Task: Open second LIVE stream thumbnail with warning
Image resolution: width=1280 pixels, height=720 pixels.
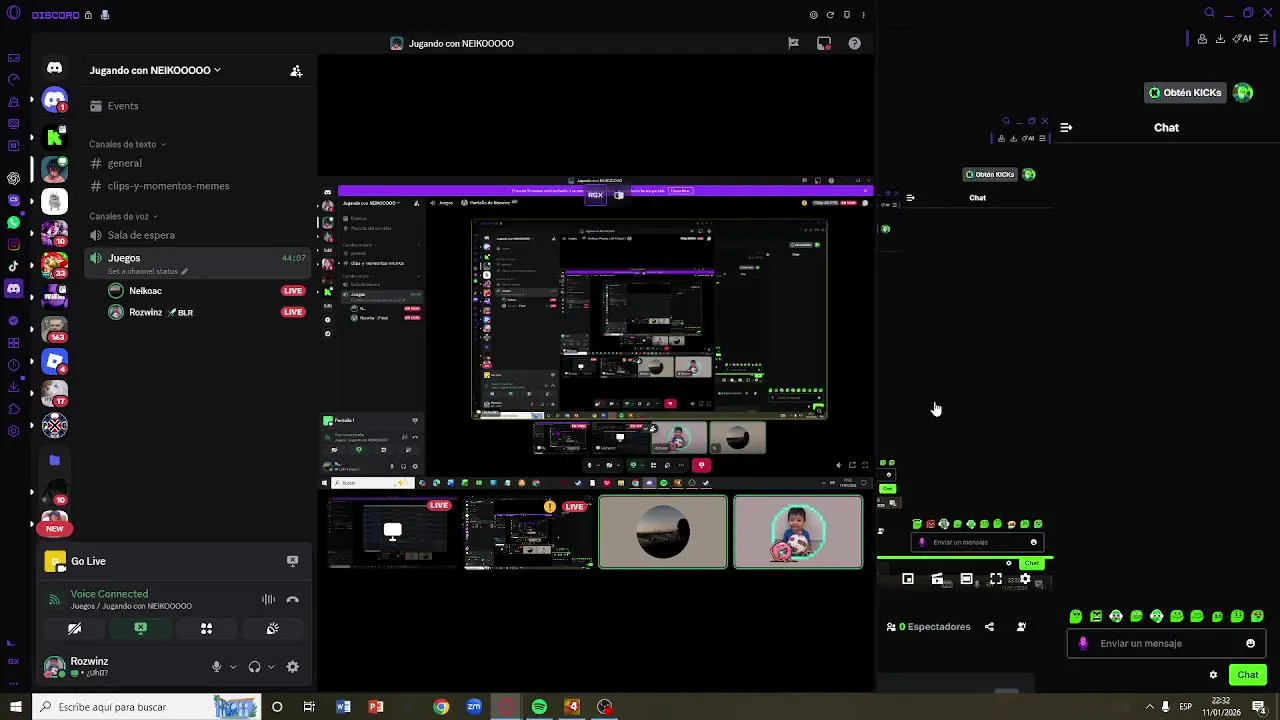Action: (528, 532)
